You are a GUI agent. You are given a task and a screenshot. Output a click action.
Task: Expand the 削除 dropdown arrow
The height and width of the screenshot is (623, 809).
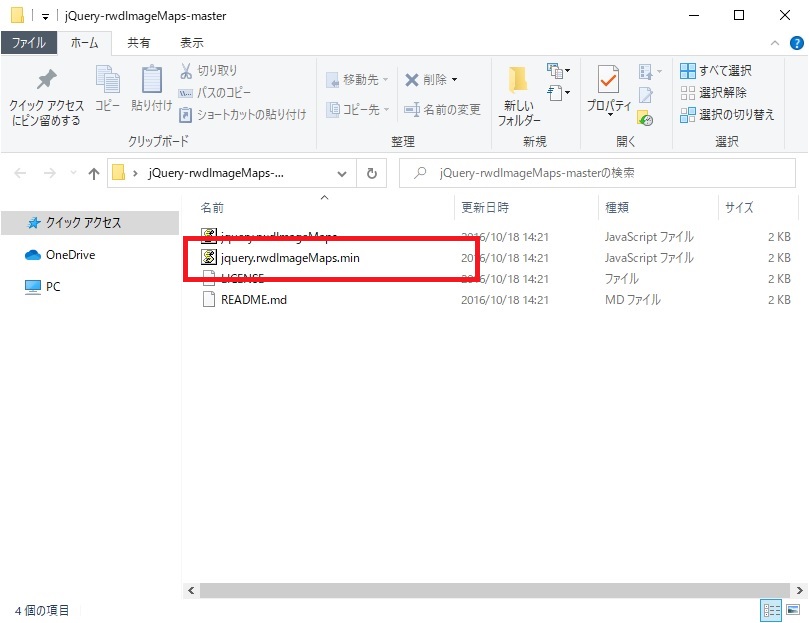point(455,79)
